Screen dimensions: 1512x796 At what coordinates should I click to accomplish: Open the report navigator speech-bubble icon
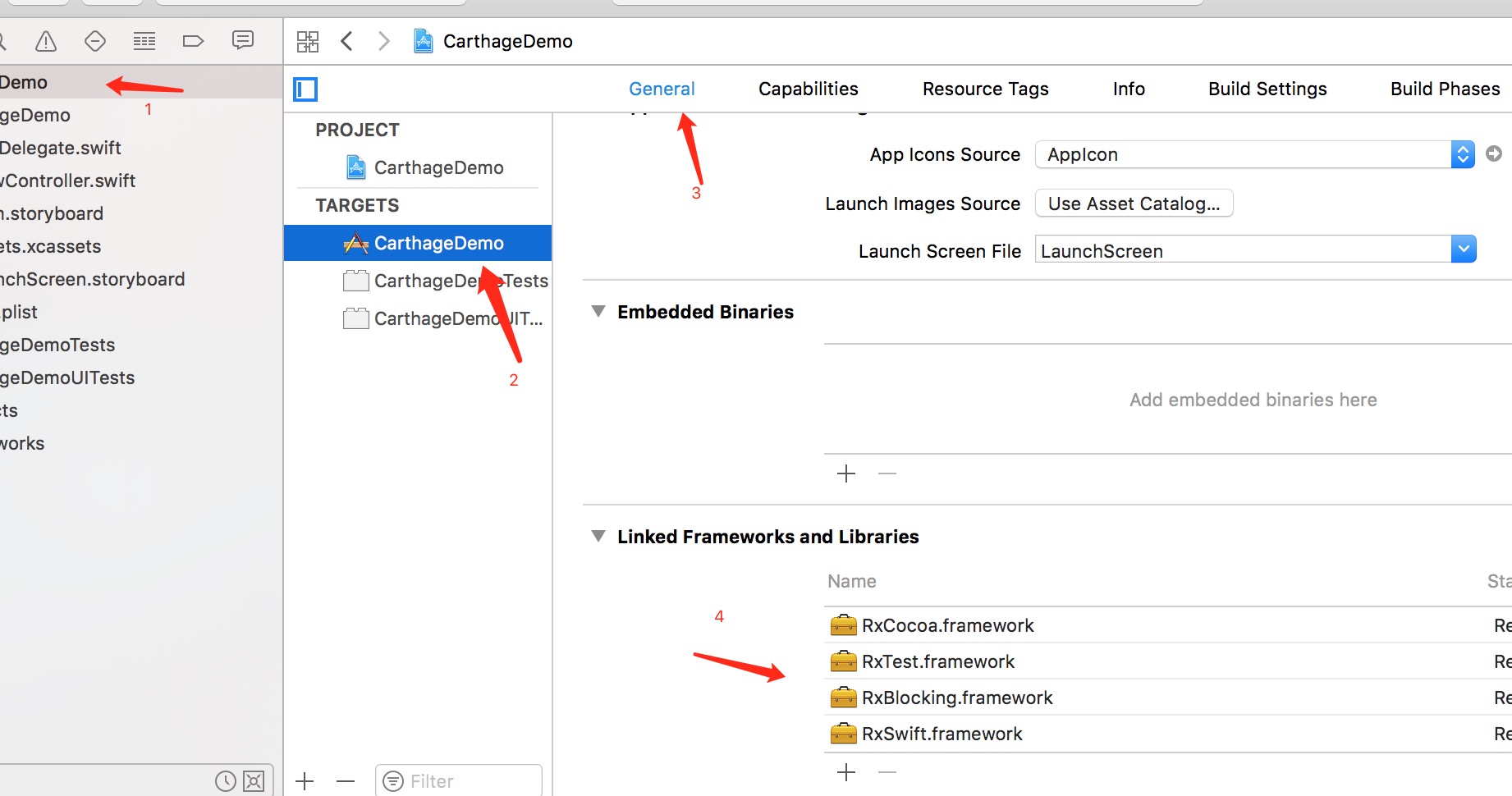pos(243,40)
